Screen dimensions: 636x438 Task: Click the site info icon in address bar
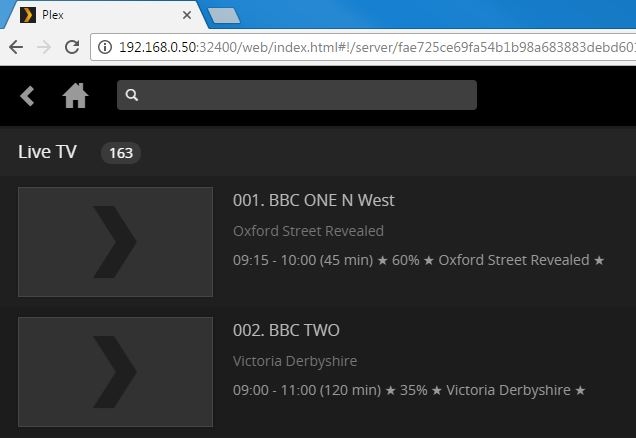click(105, 47)
